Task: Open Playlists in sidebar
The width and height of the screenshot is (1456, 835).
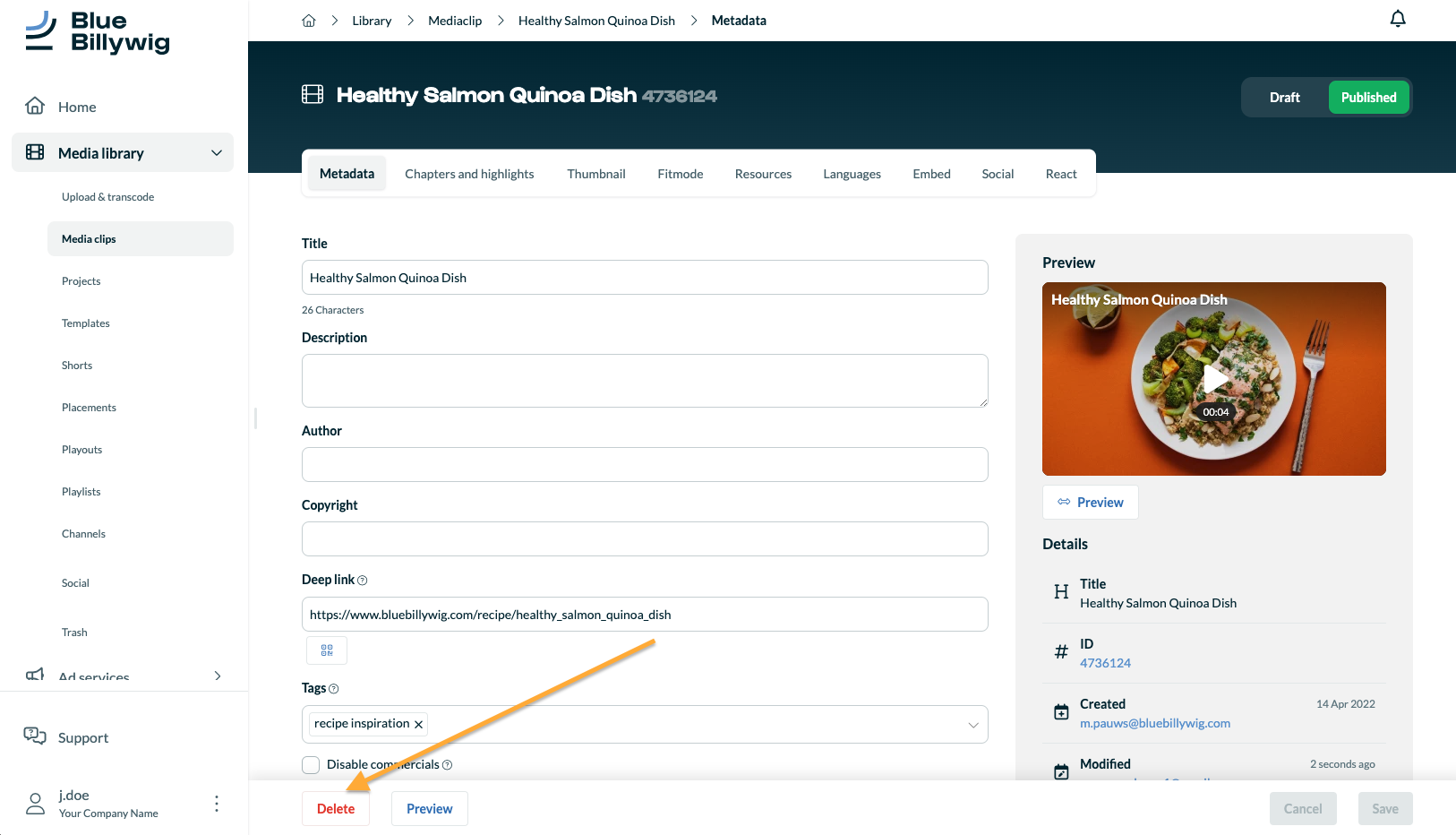Action: tap(81, 492)
